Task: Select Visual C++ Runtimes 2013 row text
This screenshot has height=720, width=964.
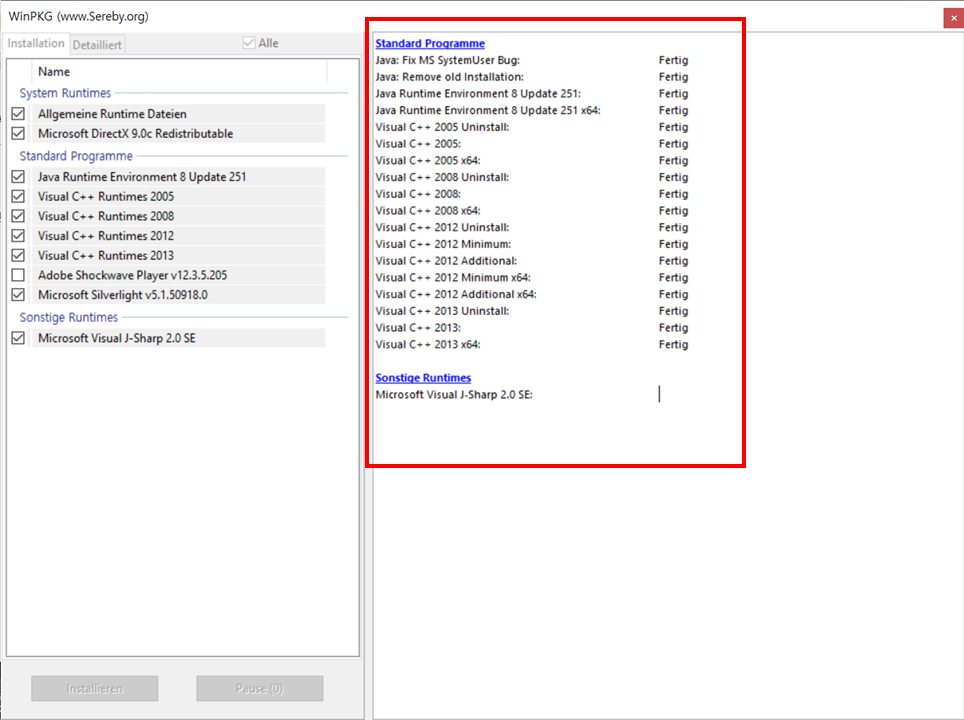Action: (106, 255)
